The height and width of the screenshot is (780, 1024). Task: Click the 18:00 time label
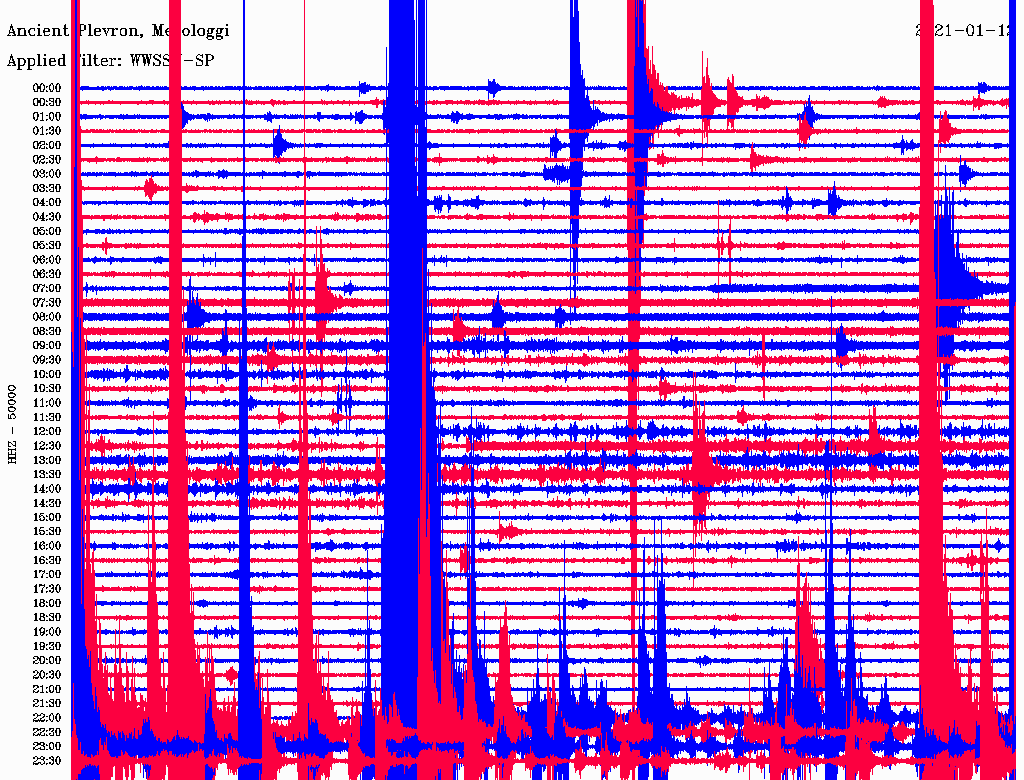click(x=47, y=603)
